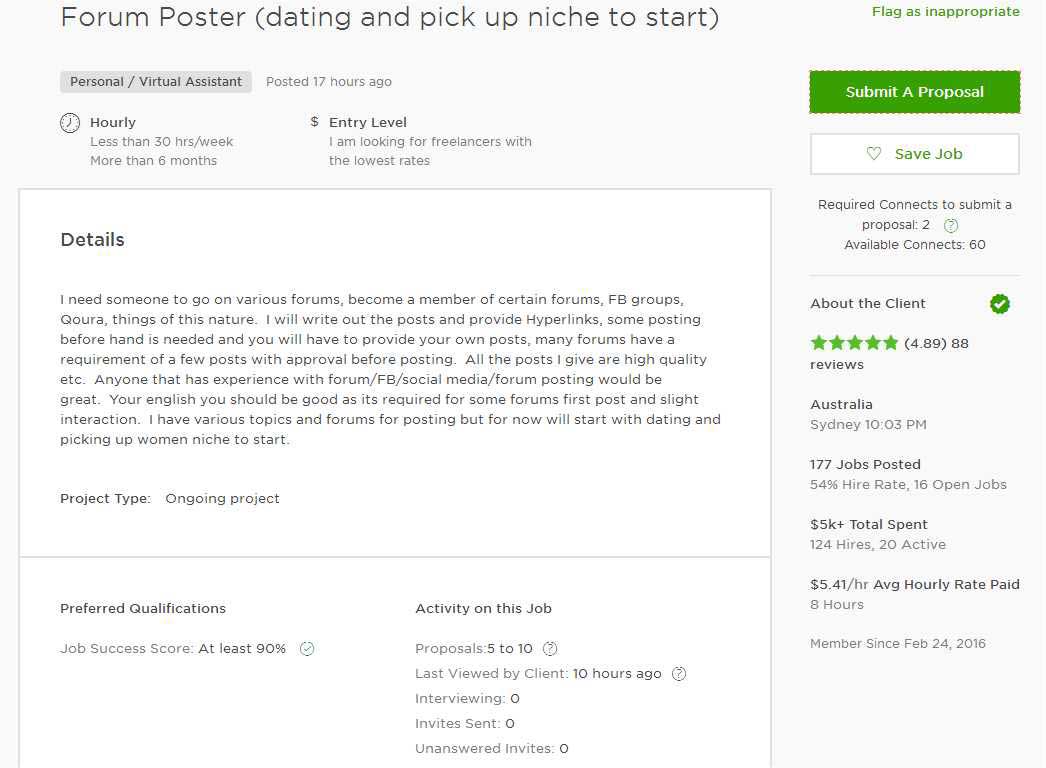The height and width of the screenshot is (768, 1046).
Task: Click the dollar icon beside Entry Level
Action: [314, 121]
